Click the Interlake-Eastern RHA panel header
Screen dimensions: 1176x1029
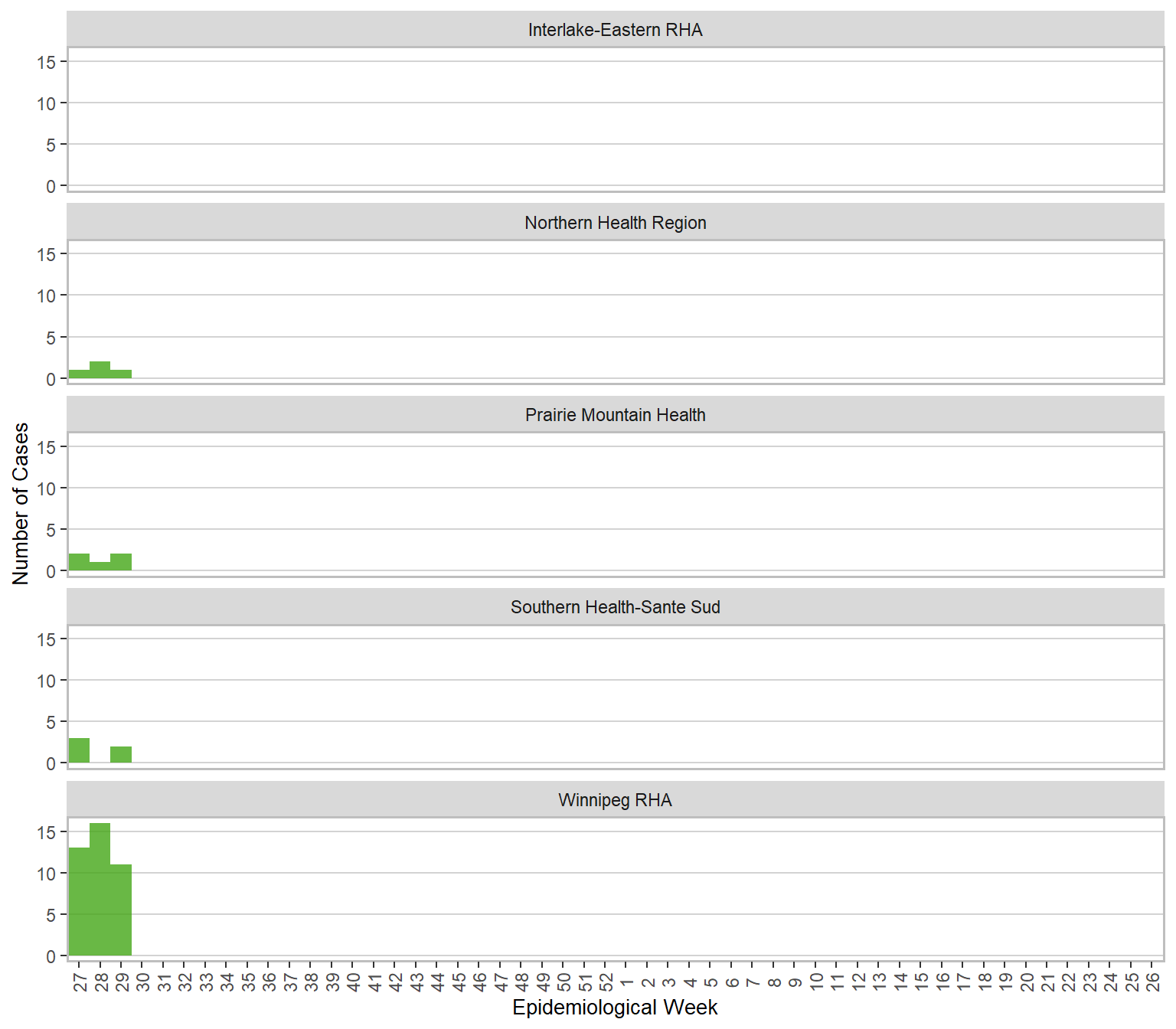click(x=615, y=30)
